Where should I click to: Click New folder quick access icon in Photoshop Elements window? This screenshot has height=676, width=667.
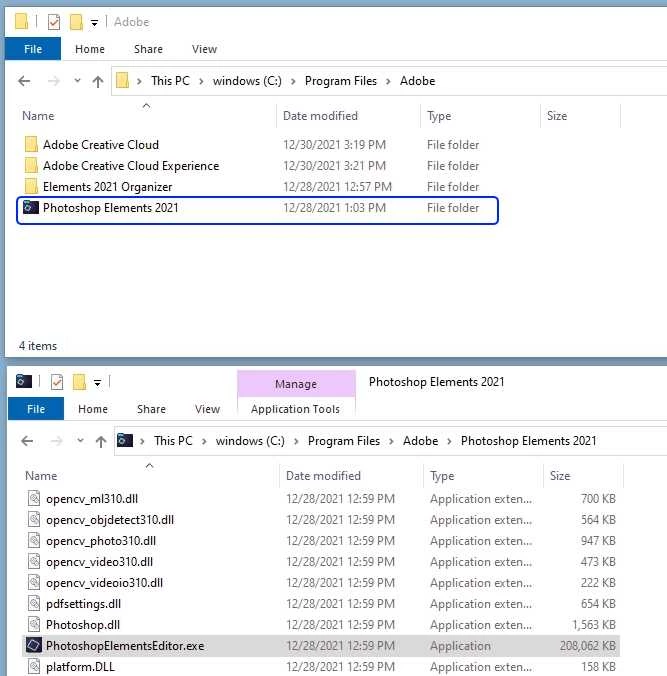(x=79, y=382)
